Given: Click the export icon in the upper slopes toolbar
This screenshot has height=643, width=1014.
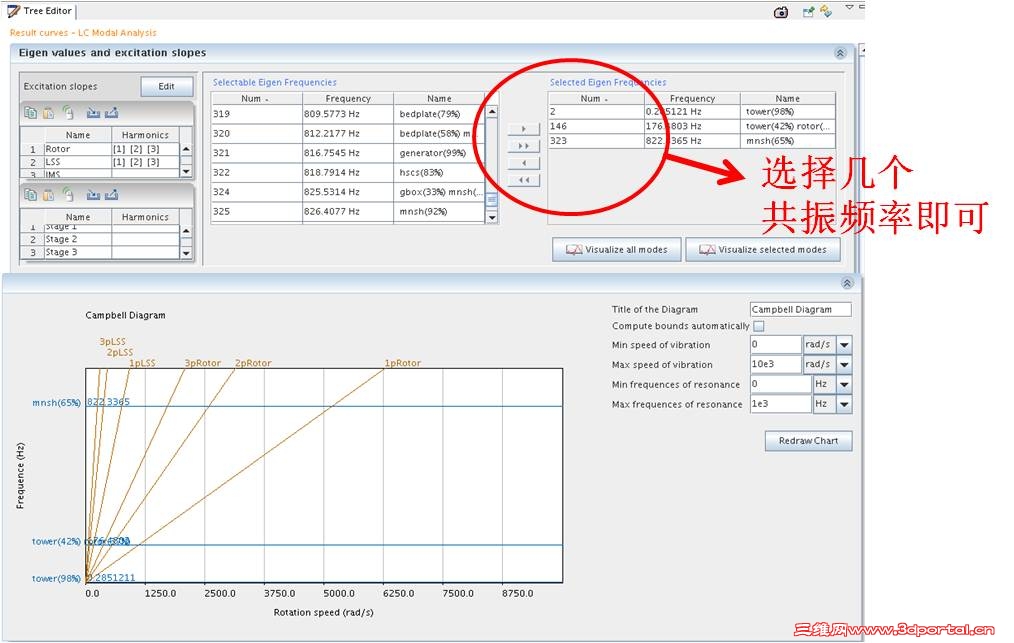Looking at the screenshot, I should (x=111, y=113).
